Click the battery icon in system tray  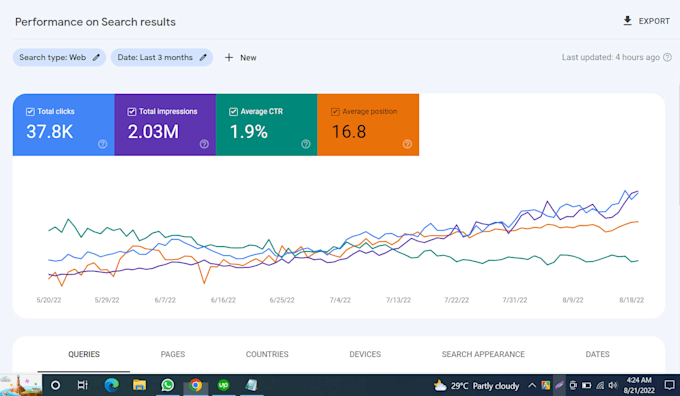[x=586, y=385]
